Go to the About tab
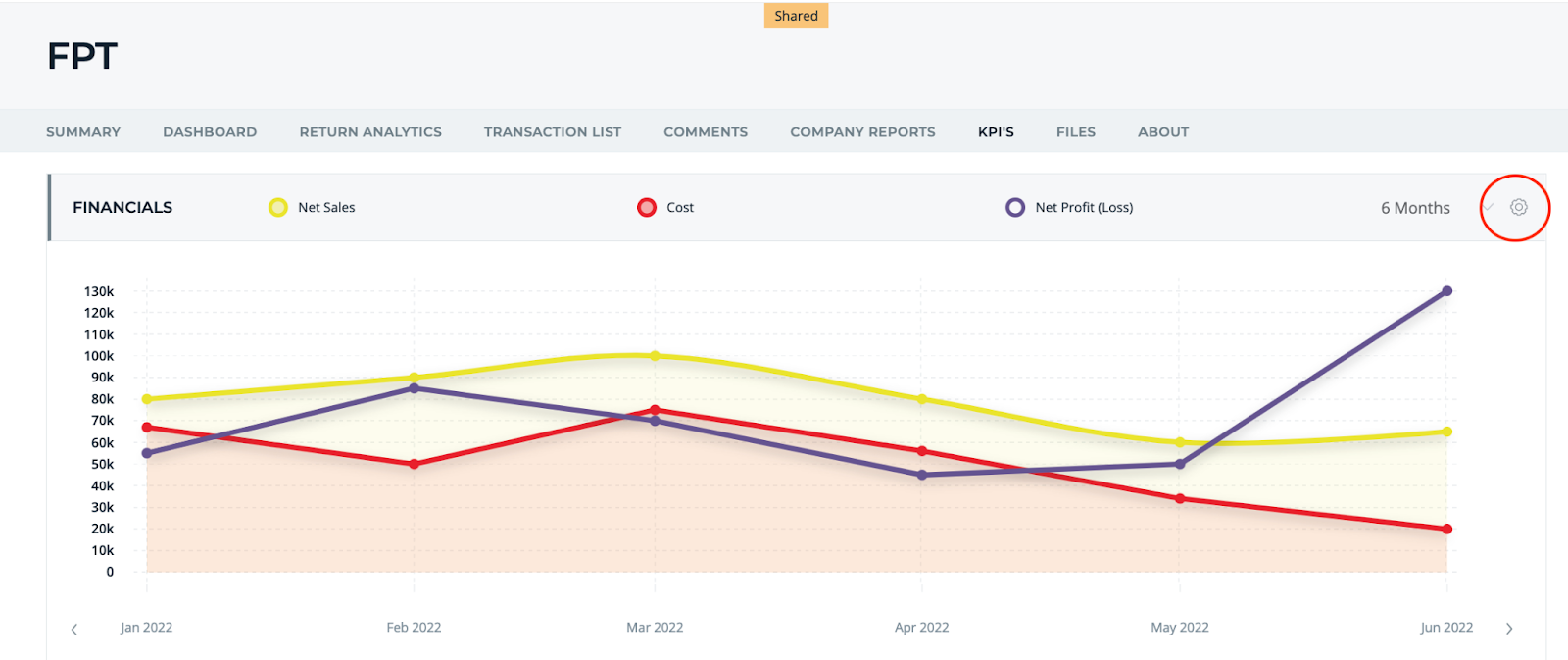Screen dimensions: 1568x660 pyautogui.click(x=1163, y=131)
